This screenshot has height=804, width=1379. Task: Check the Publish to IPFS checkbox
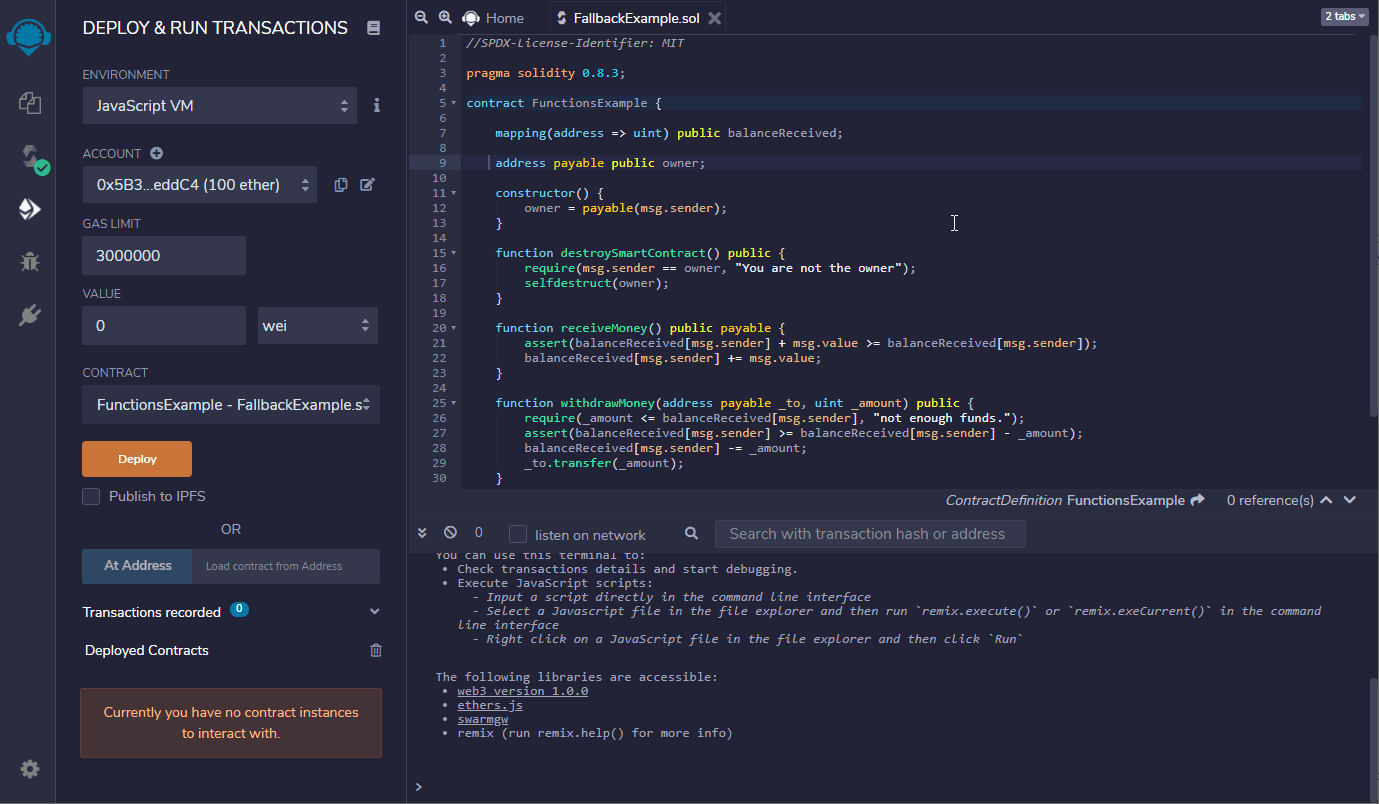point(91,496)
